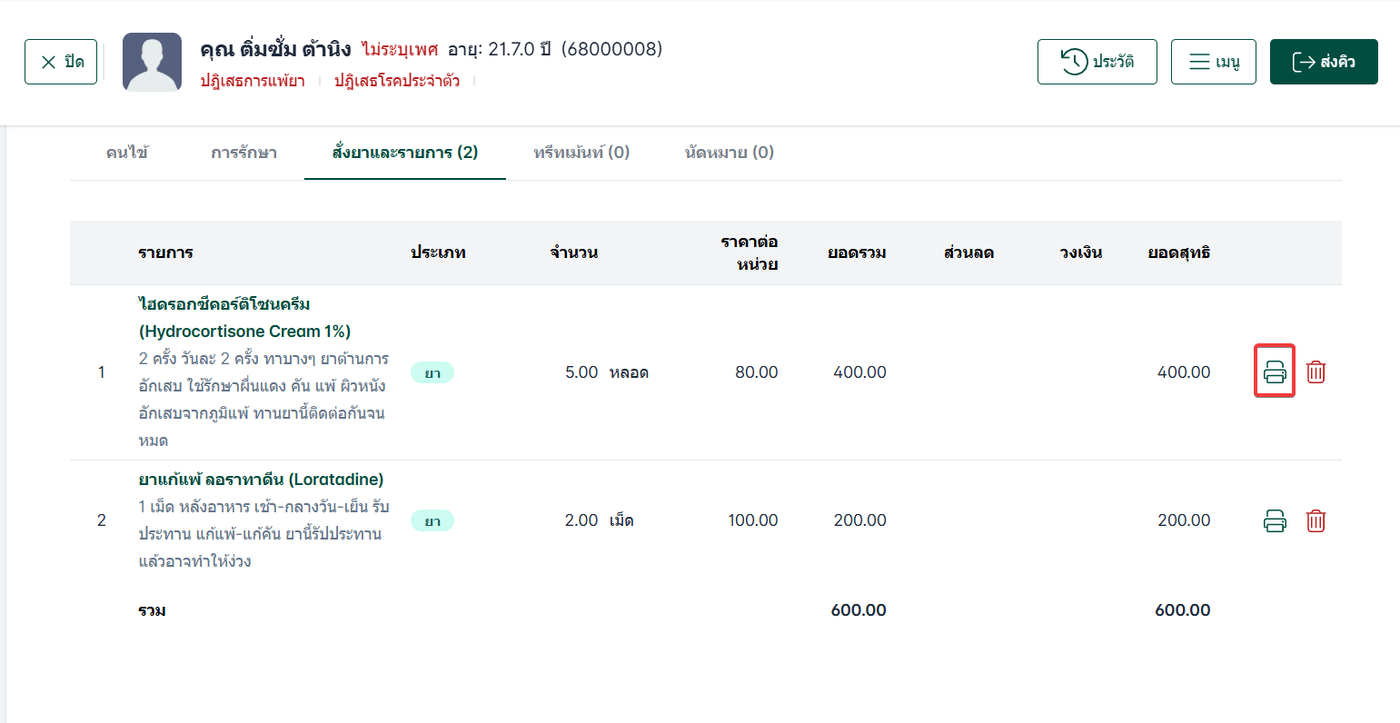Close the patient record with ปิด

pos(61,62)
